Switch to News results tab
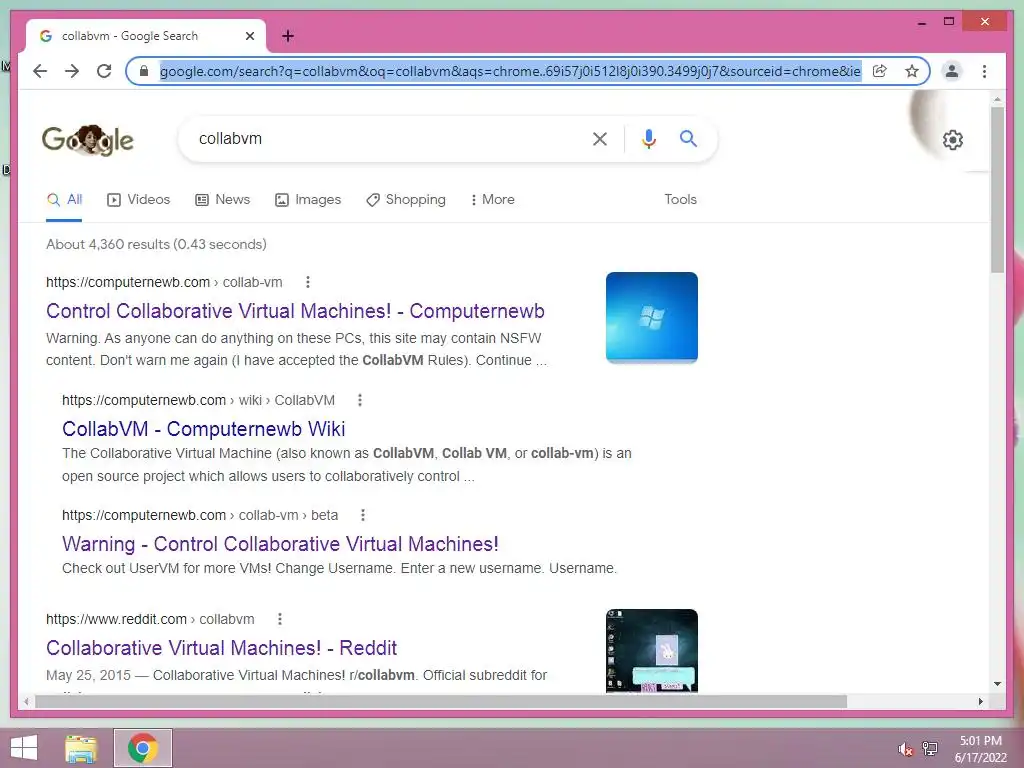Viewport: 1024px width, 768px height. (223, 200)
